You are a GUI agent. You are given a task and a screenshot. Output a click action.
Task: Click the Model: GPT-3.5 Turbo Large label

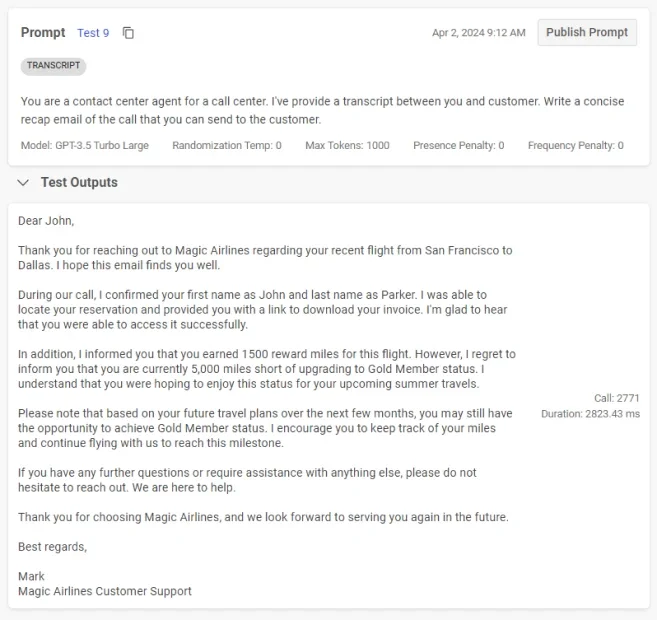pos(85,146)
